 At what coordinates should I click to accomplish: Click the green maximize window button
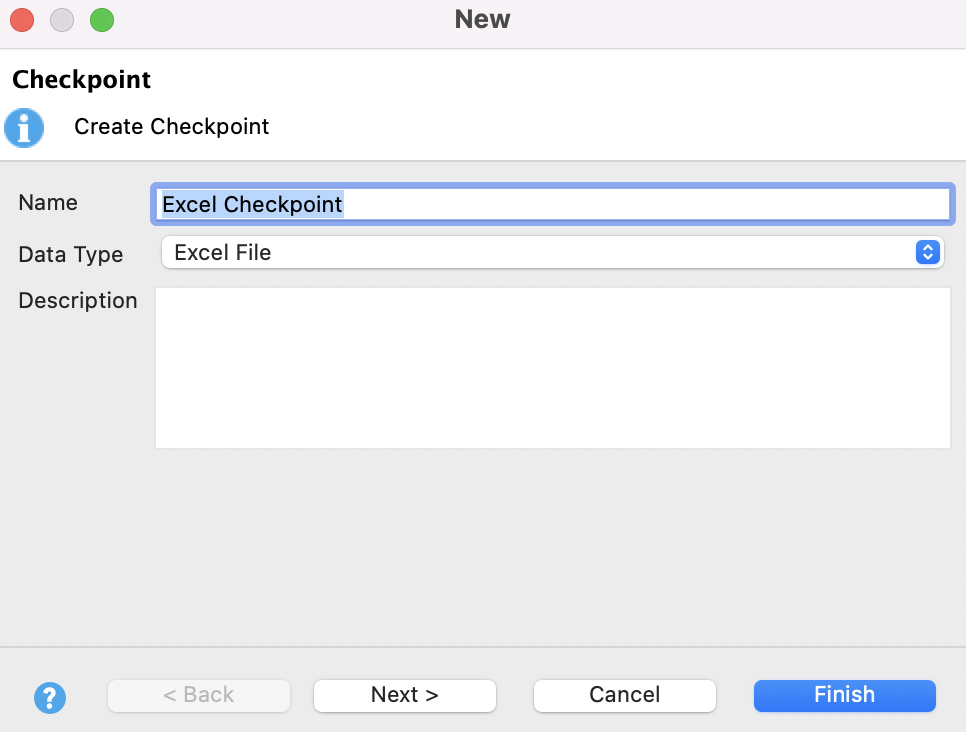click(x=102, y=20)
